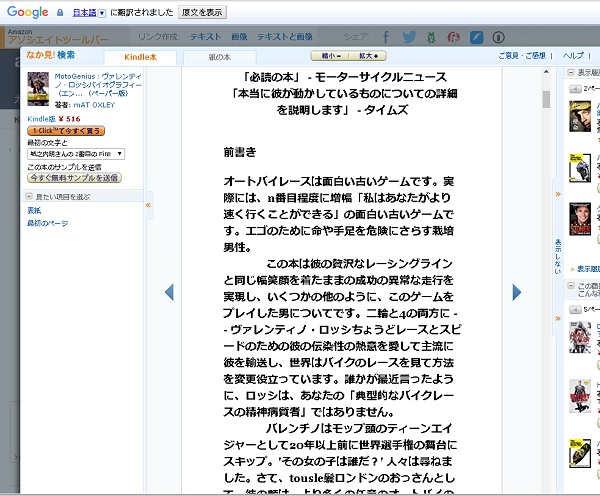Screen dimensions: 600x496
Task: Collapse the 表示履歴 panel on the right
Action: point(570,73)
